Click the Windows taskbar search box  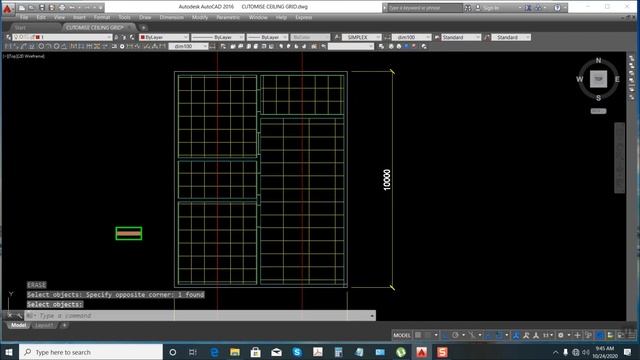[91, 352]
